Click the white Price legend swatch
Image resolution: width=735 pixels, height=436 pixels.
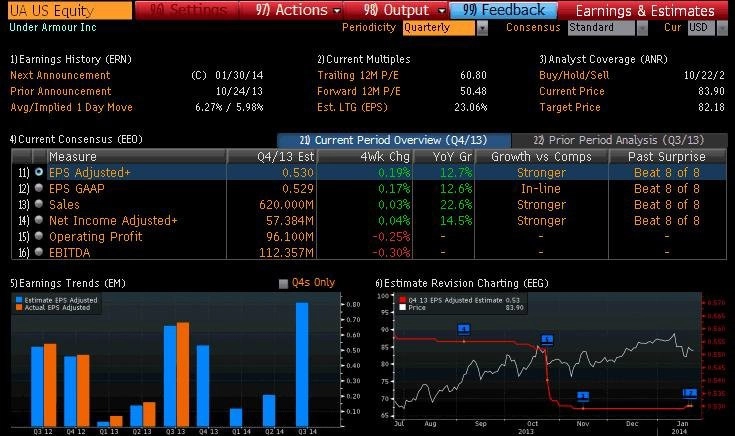pyautogui.click(x=402, y=308)
